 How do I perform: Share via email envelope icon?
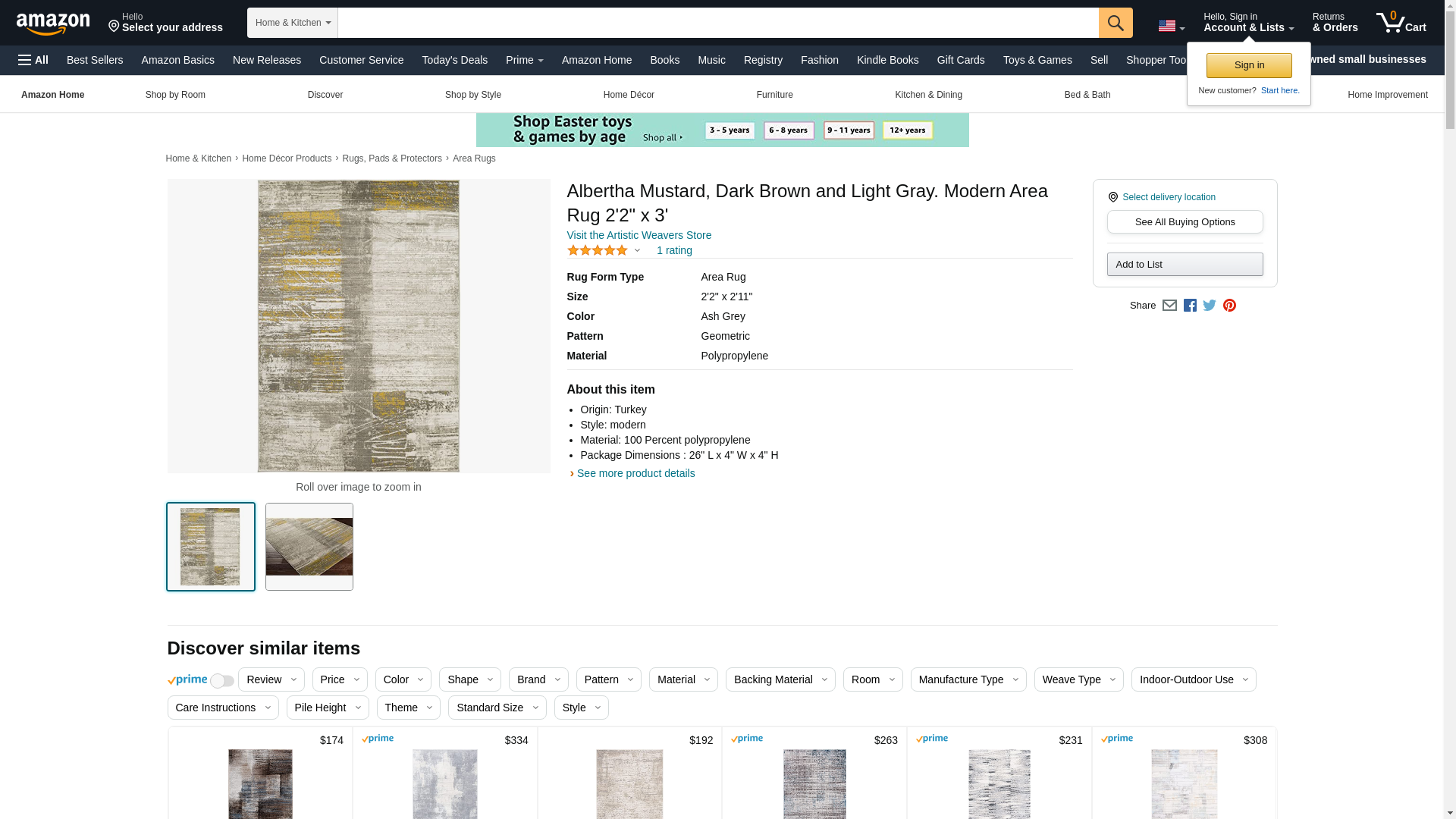click(1169, 306)
